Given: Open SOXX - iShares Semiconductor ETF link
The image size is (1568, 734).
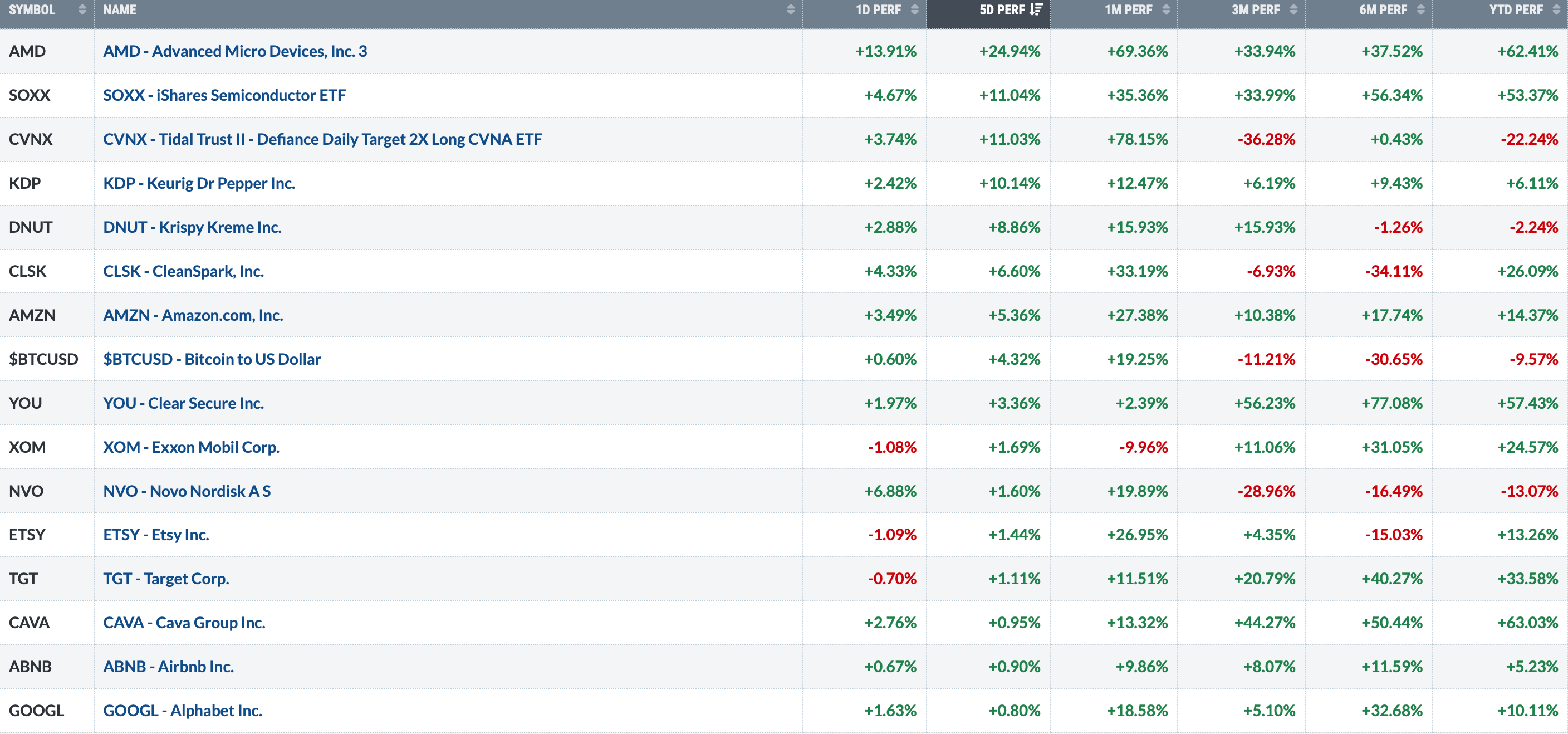Looking at the screenshot, I should point(224,96).
